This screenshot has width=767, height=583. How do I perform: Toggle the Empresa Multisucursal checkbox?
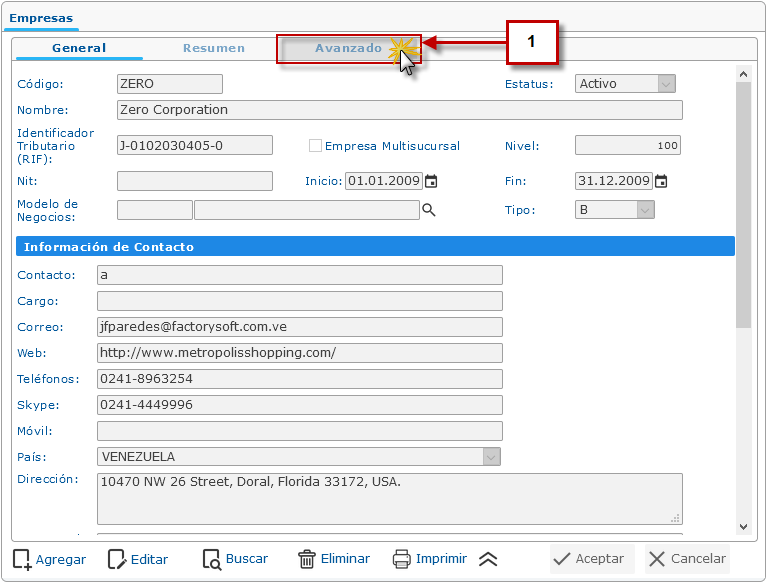click(316, 146)
